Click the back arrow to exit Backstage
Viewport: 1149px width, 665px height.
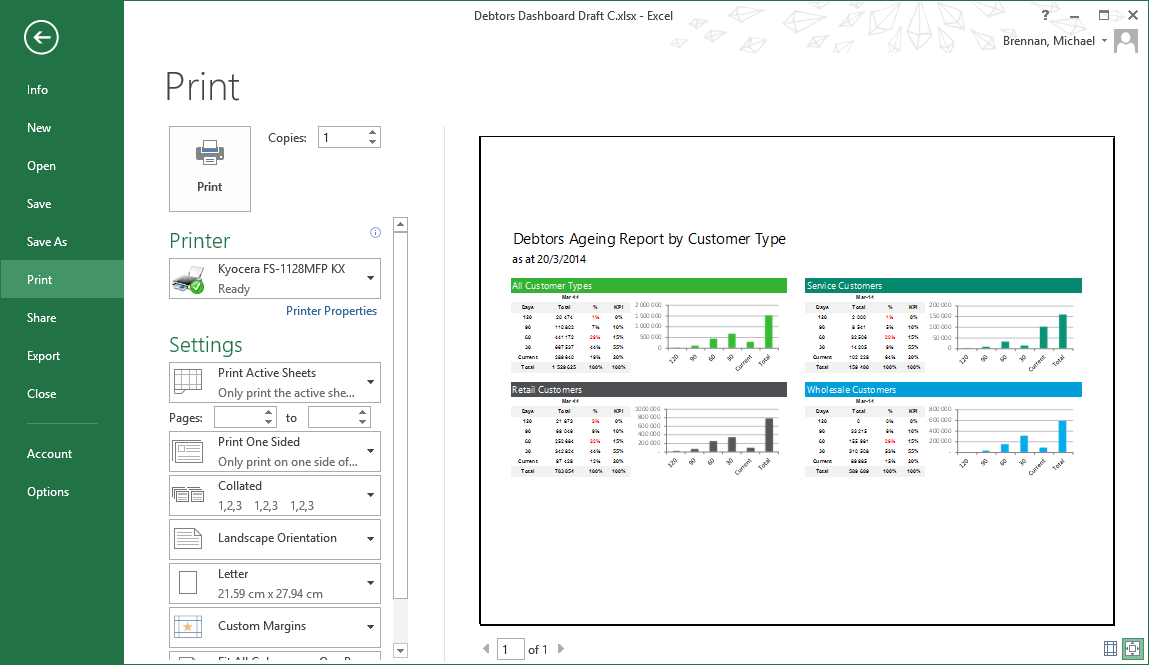tap(42, 38)
